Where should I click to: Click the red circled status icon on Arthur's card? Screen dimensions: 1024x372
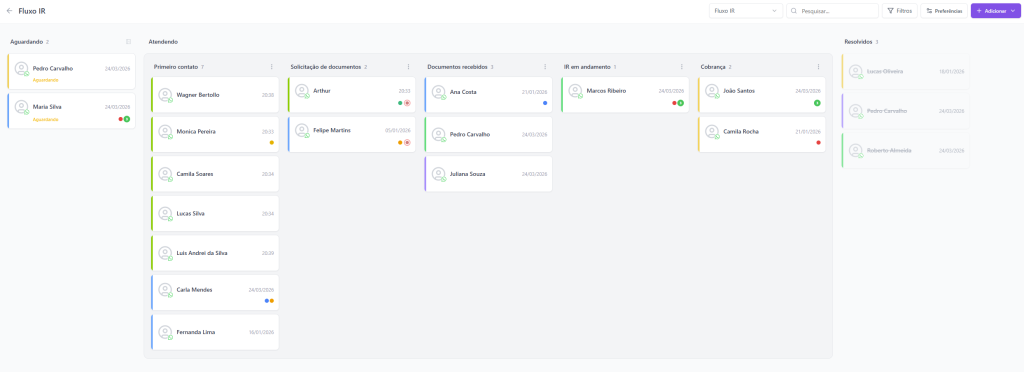(x=407, y=103)
